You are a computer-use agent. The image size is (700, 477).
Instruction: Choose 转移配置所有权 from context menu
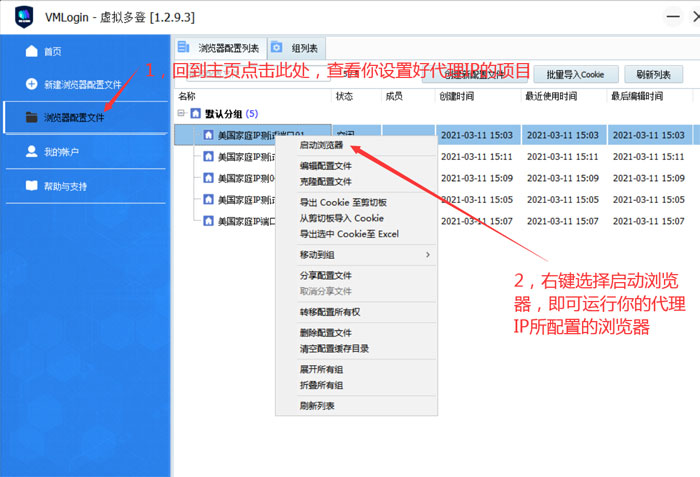pyautogui.click(x=330, y=312)
